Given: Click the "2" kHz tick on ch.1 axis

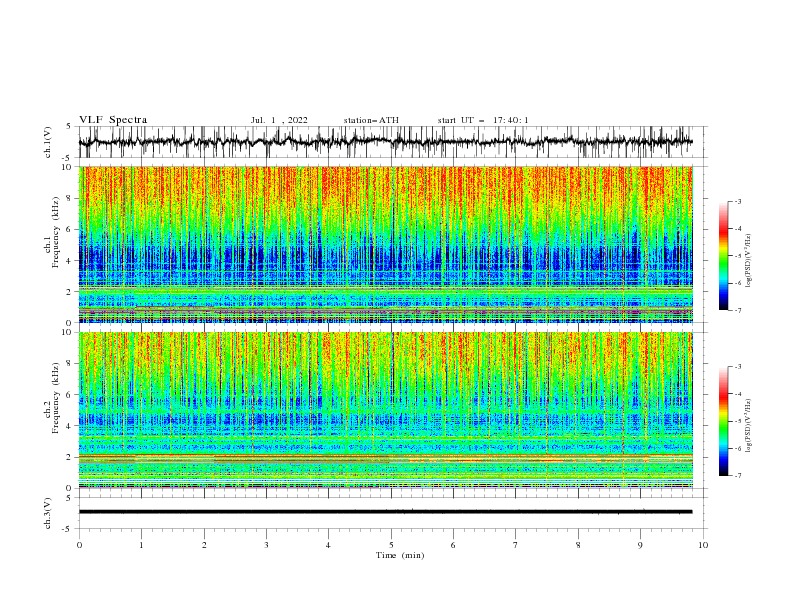Looking at the screenshot, I should click(70, 292).
